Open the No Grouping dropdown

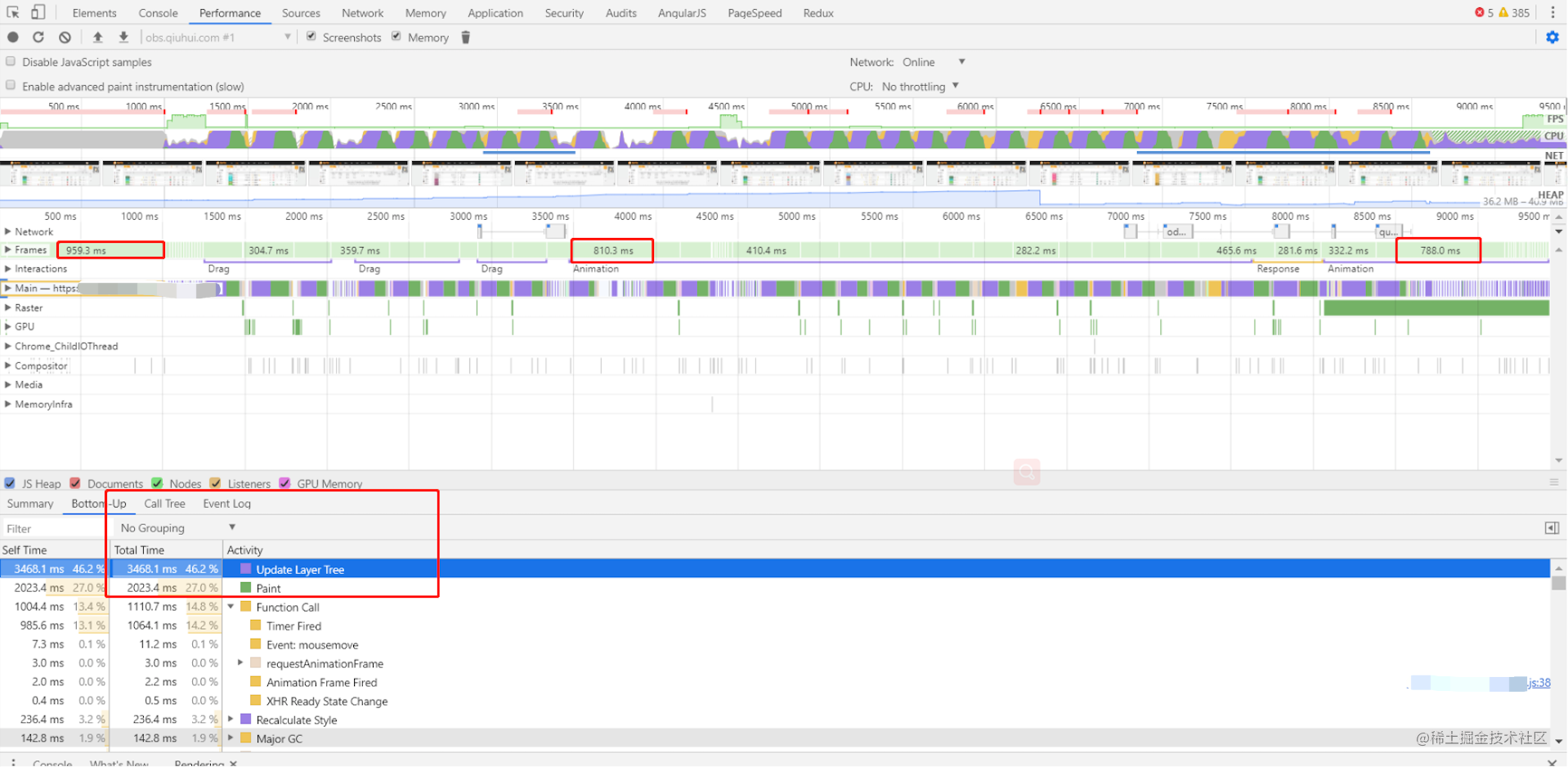pos(177,528)
